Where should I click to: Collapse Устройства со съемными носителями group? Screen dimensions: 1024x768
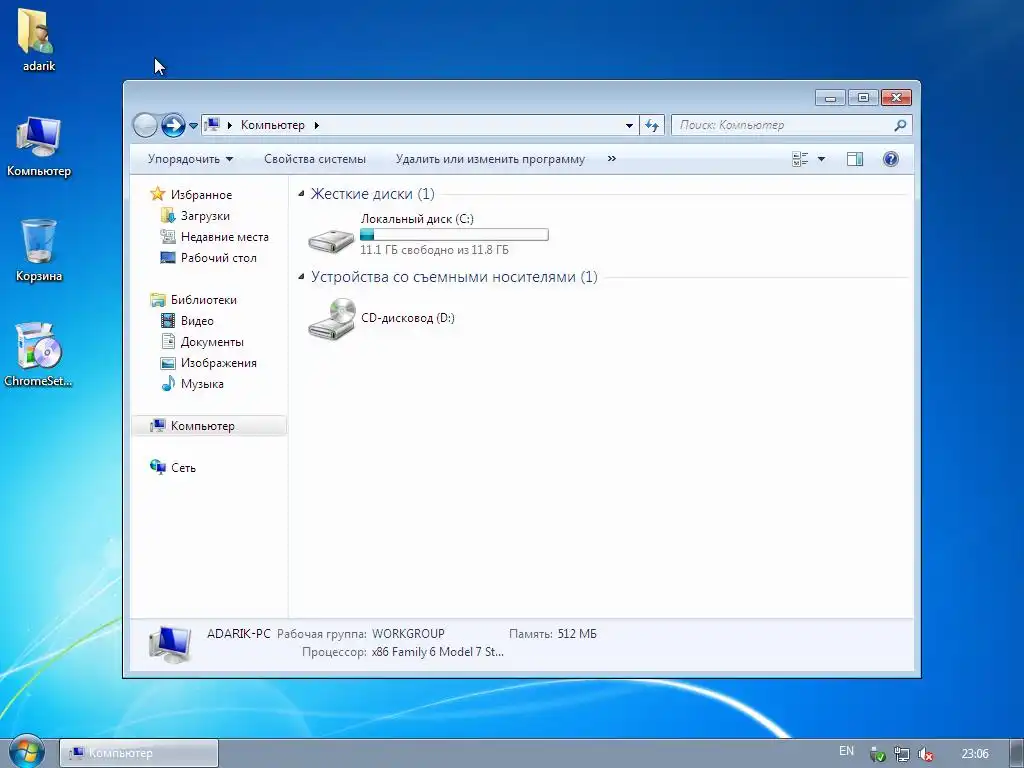point(301,276)
